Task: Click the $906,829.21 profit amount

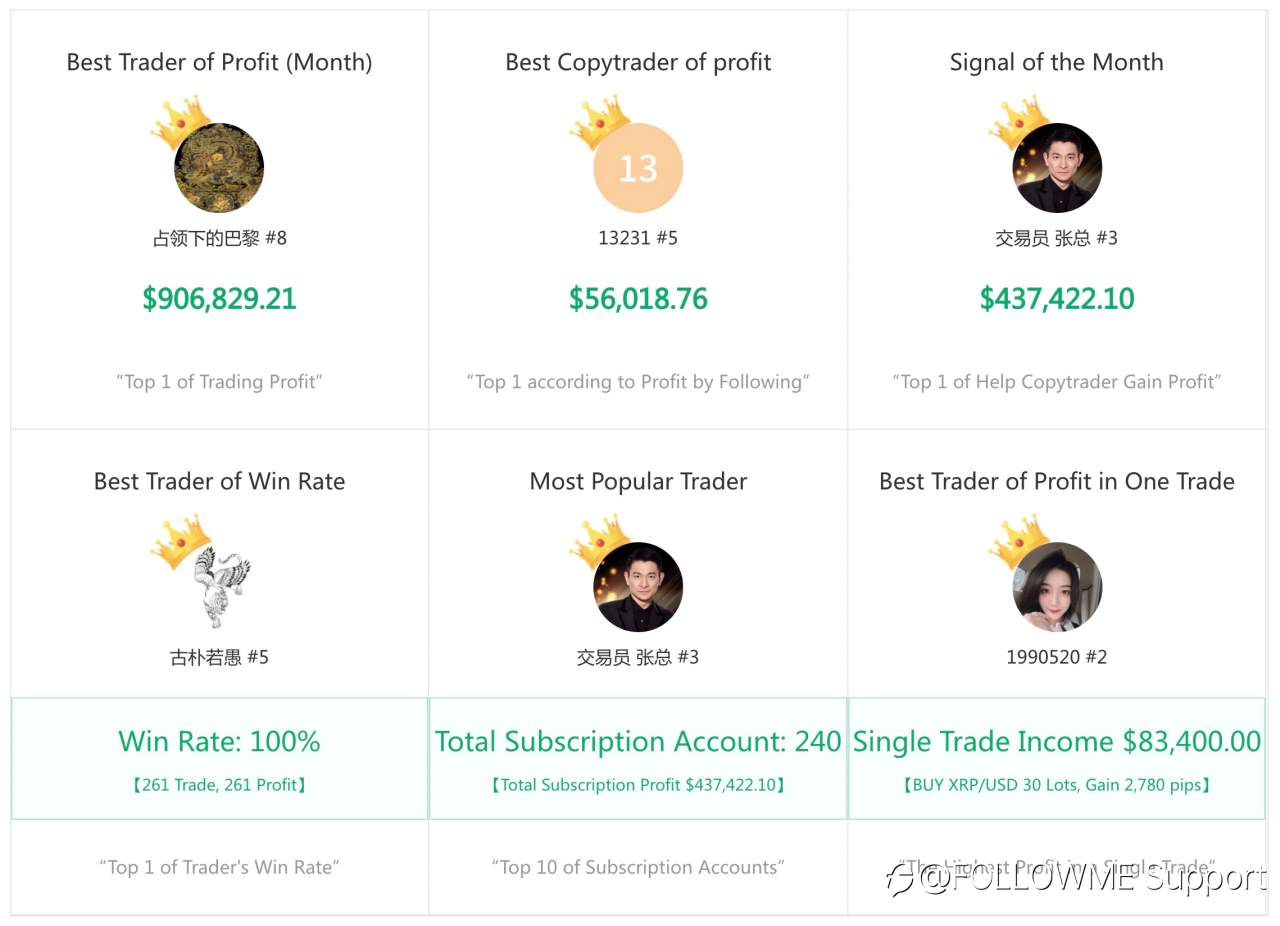Action: point(219,299)
